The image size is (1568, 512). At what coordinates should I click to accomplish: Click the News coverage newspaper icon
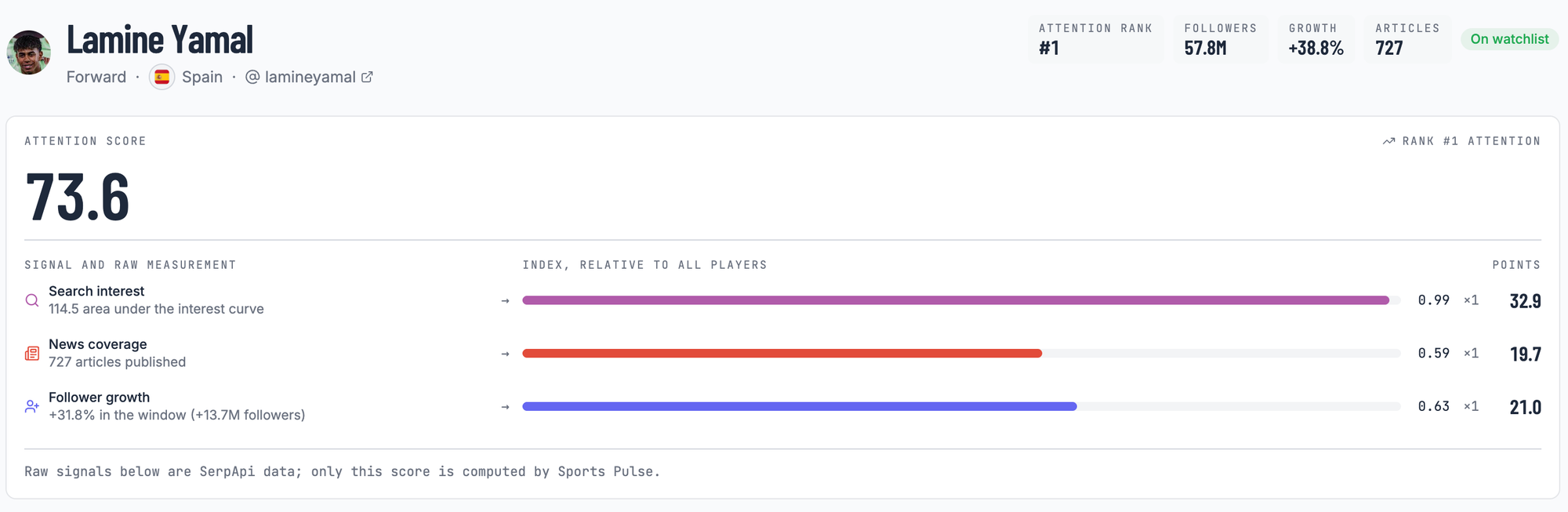(32, 354)
